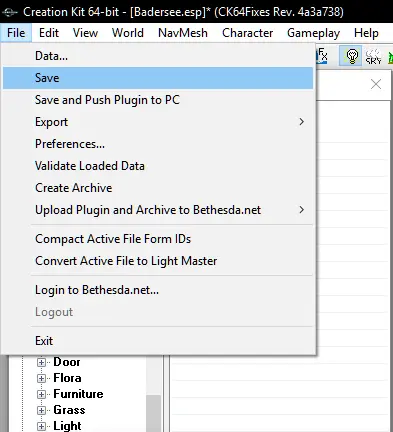Expand the Flora tree node
The height and width of the screenshot is (432, 393).
pos(41,378)
